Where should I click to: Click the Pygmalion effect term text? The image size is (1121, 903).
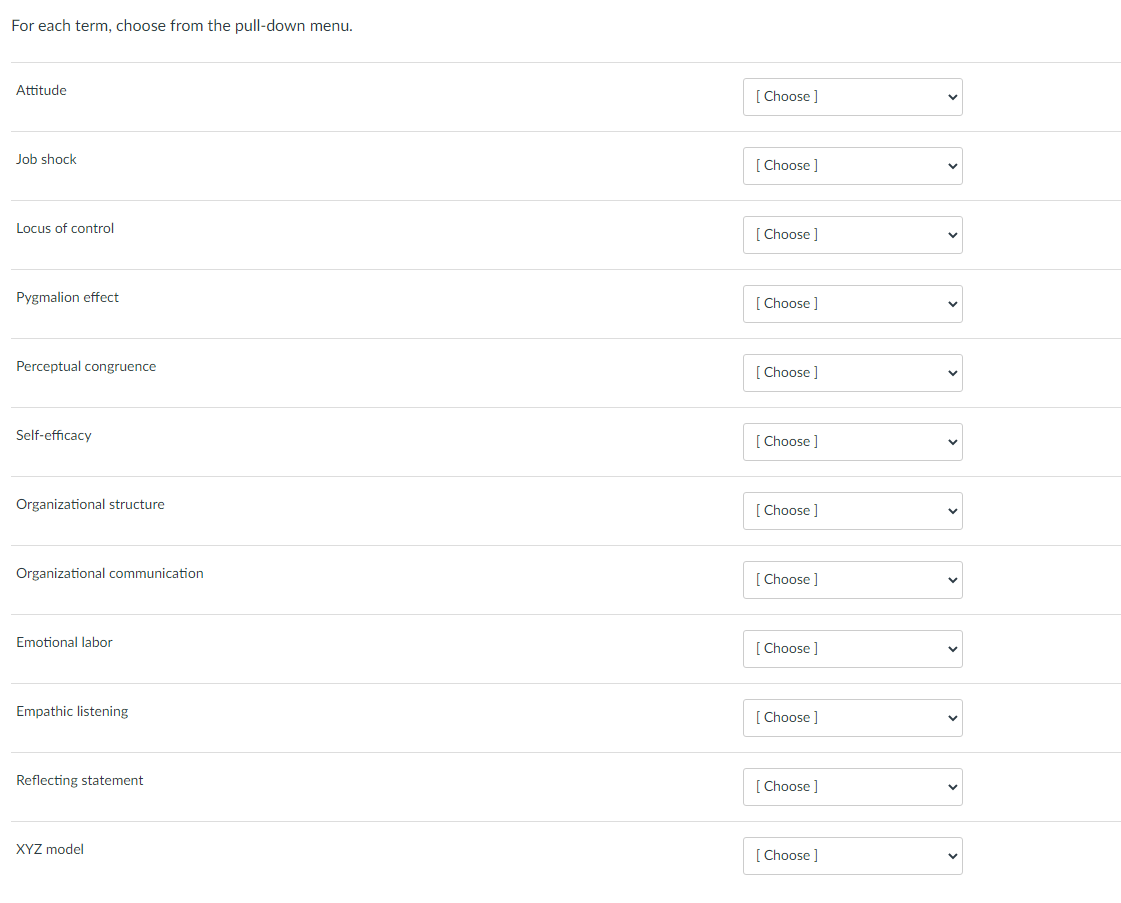[67, 297]
